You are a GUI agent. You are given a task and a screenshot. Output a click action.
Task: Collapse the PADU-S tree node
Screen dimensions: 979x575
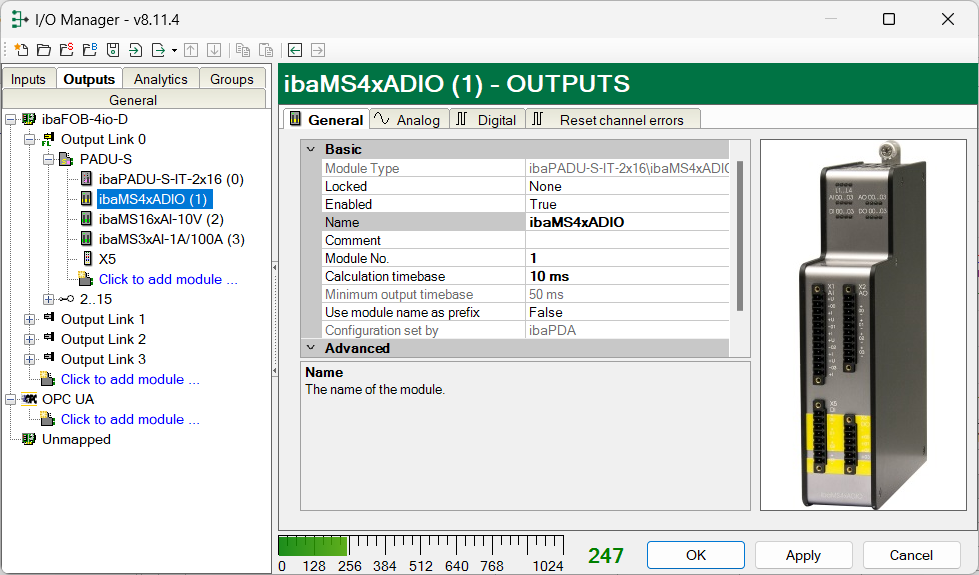point(48,159)
